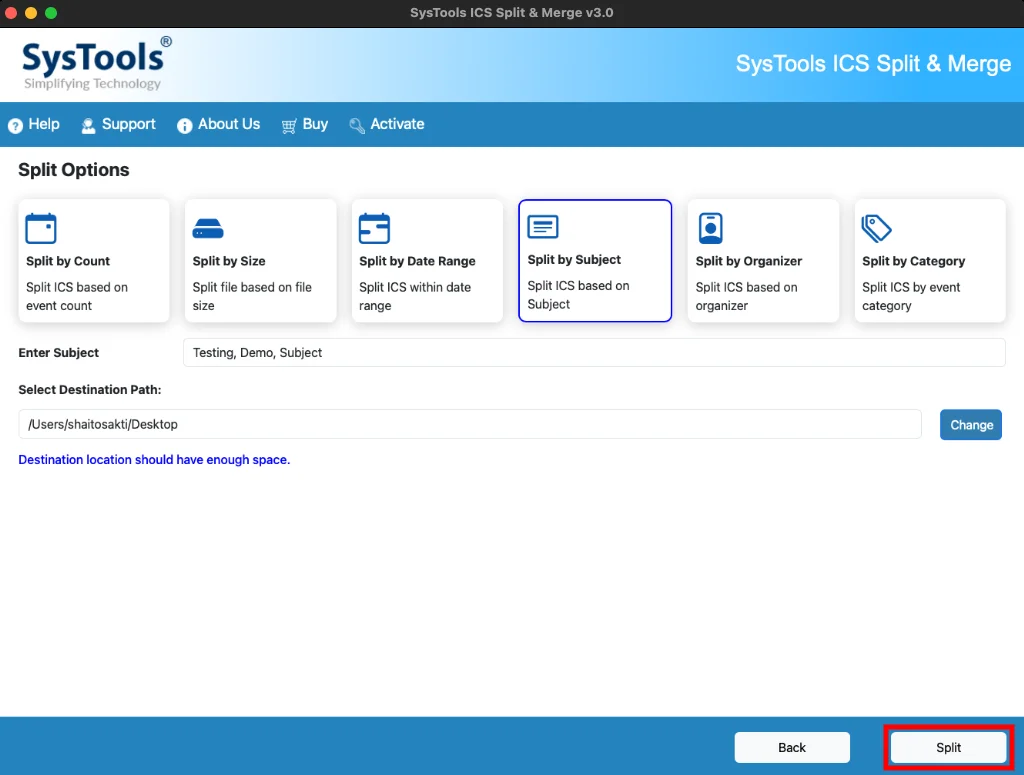Open the Help menu
This screenshot has height=775, width=1024.
[34, 124]
